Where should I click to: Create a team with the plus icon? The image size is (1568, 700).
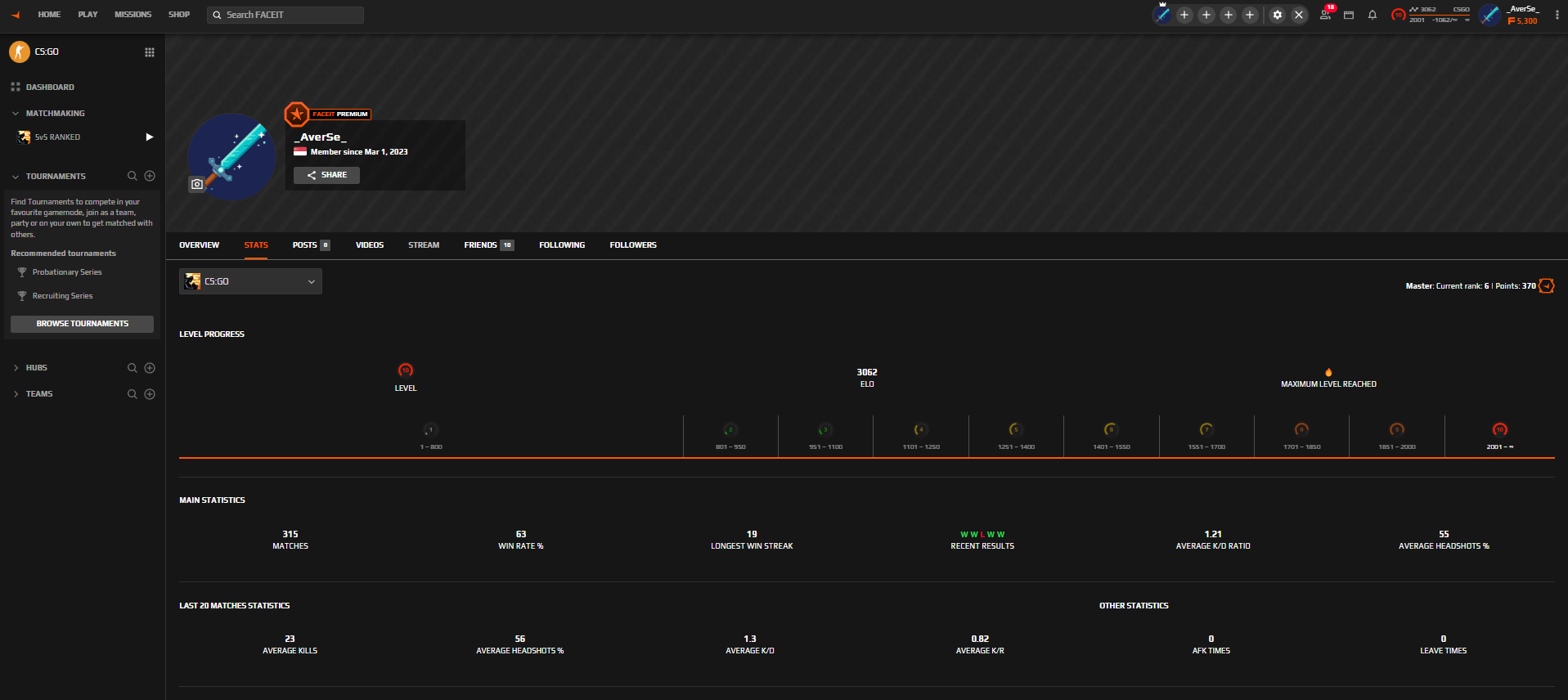150,394
